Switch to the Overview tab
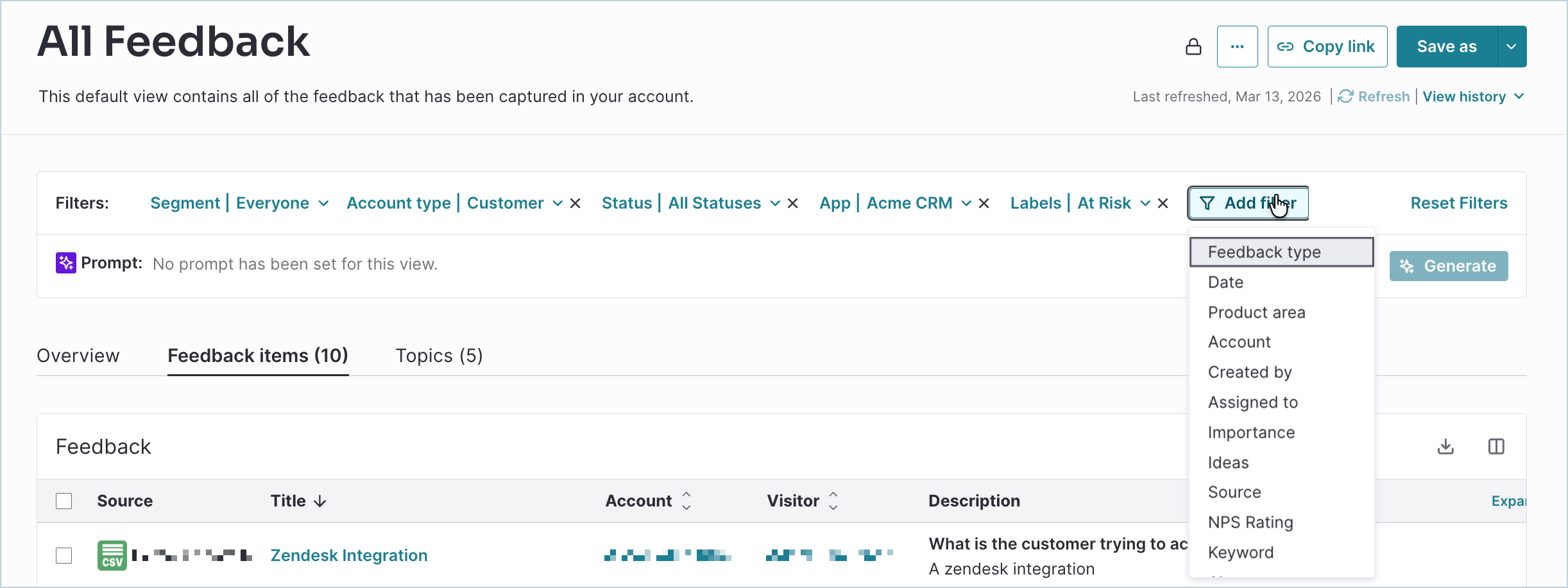 pos(78,356)
